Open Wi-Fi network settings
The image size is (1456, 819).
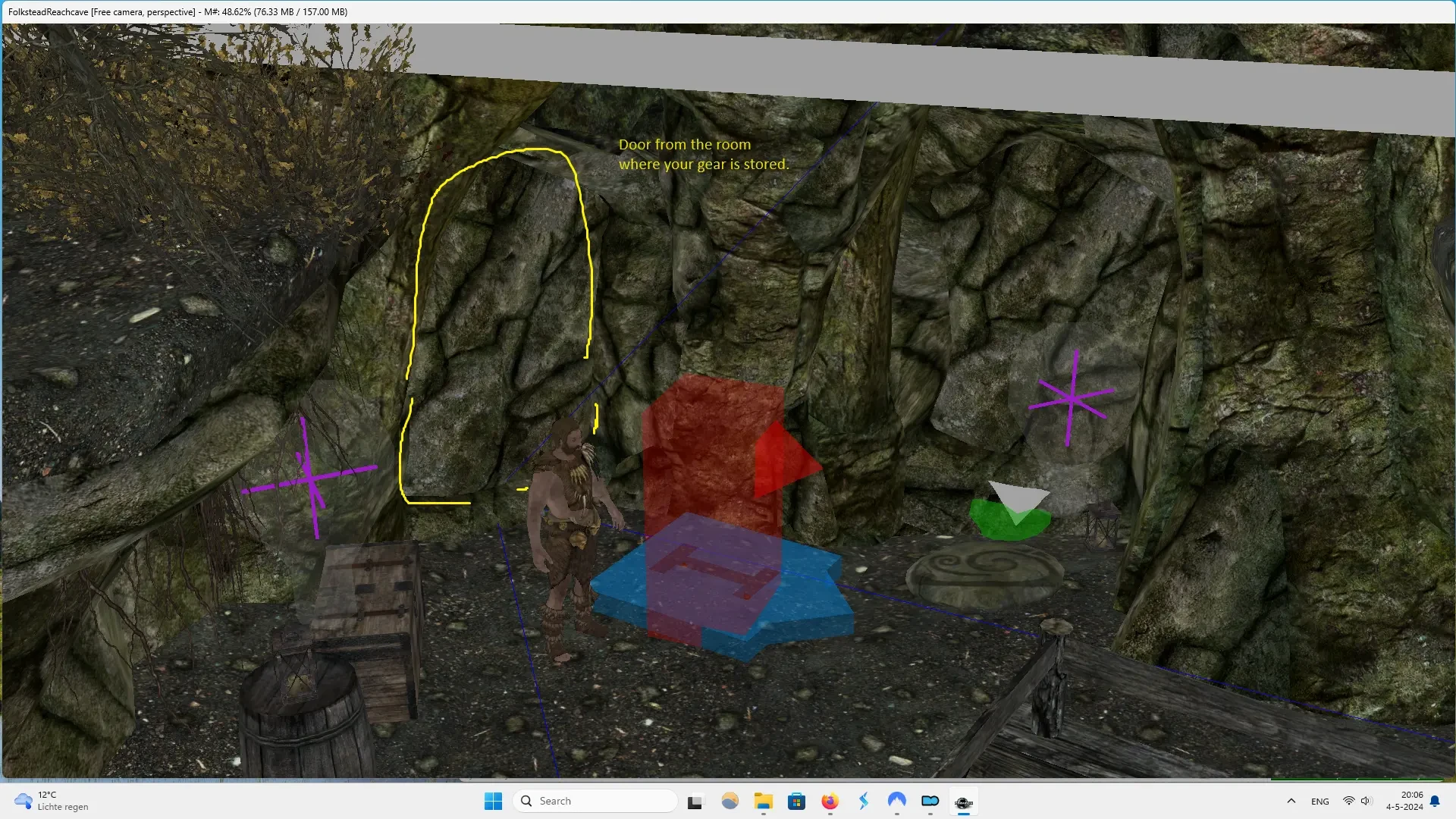1348,801
